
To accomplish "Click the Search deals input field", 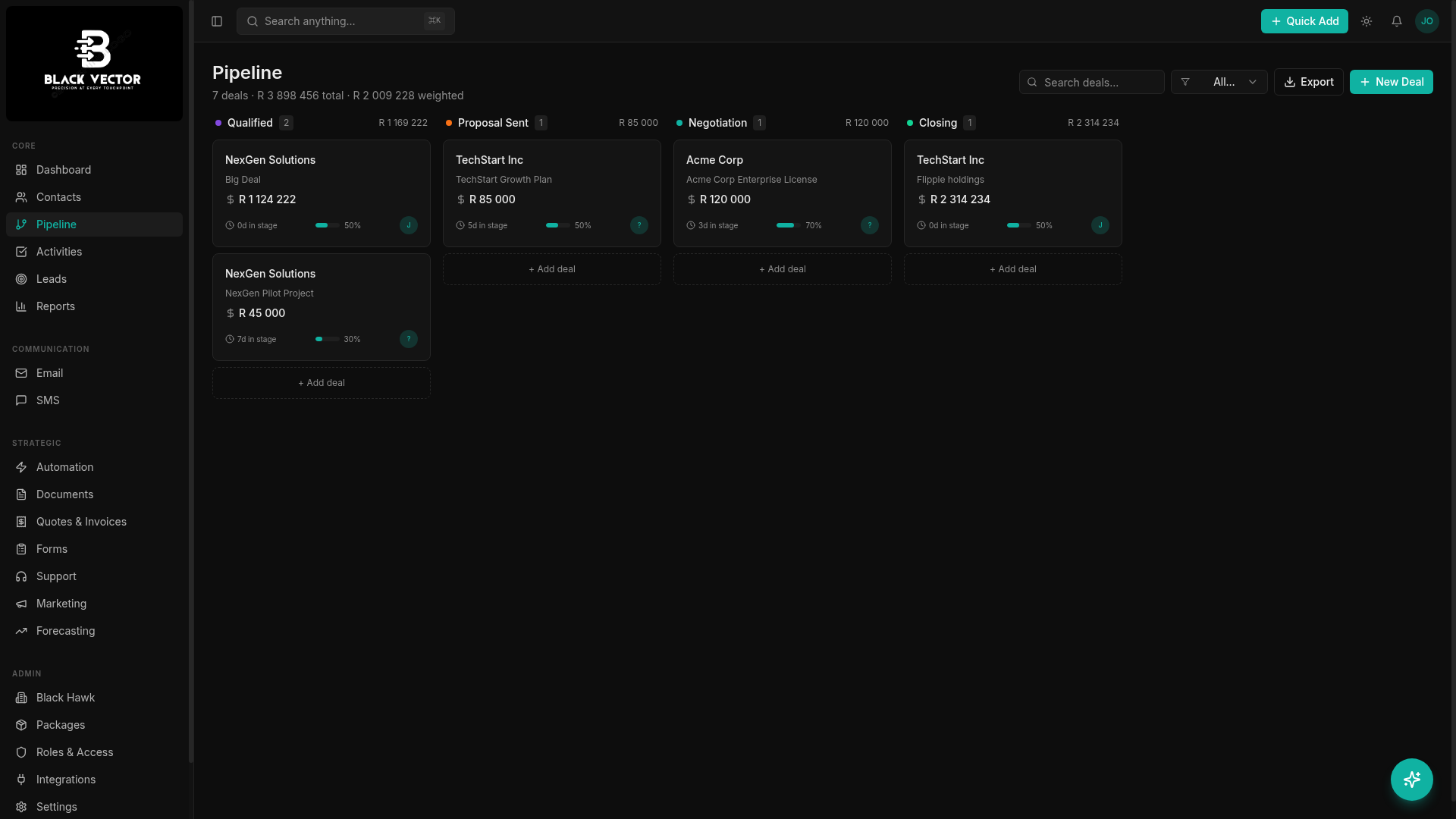I will coord(1092,82).
